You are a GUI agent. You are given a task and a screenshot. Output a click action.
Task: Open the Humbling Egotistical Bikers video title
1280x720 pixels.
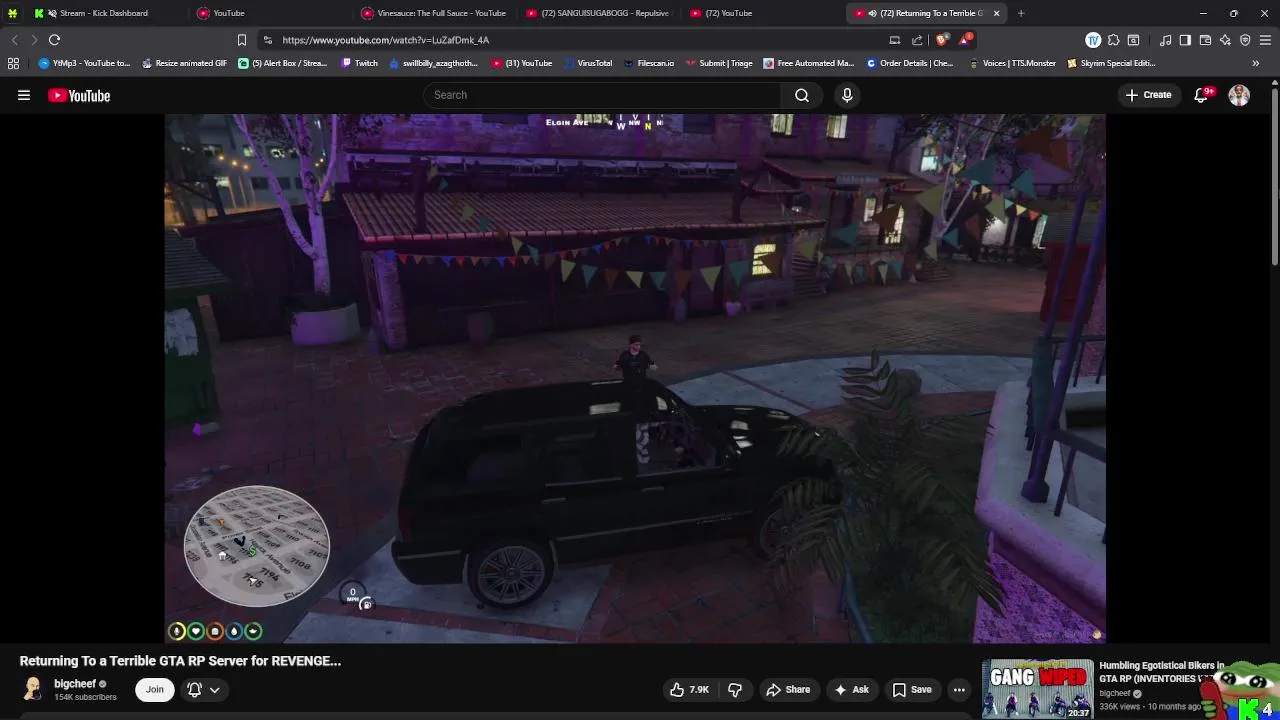point(1161,672)
